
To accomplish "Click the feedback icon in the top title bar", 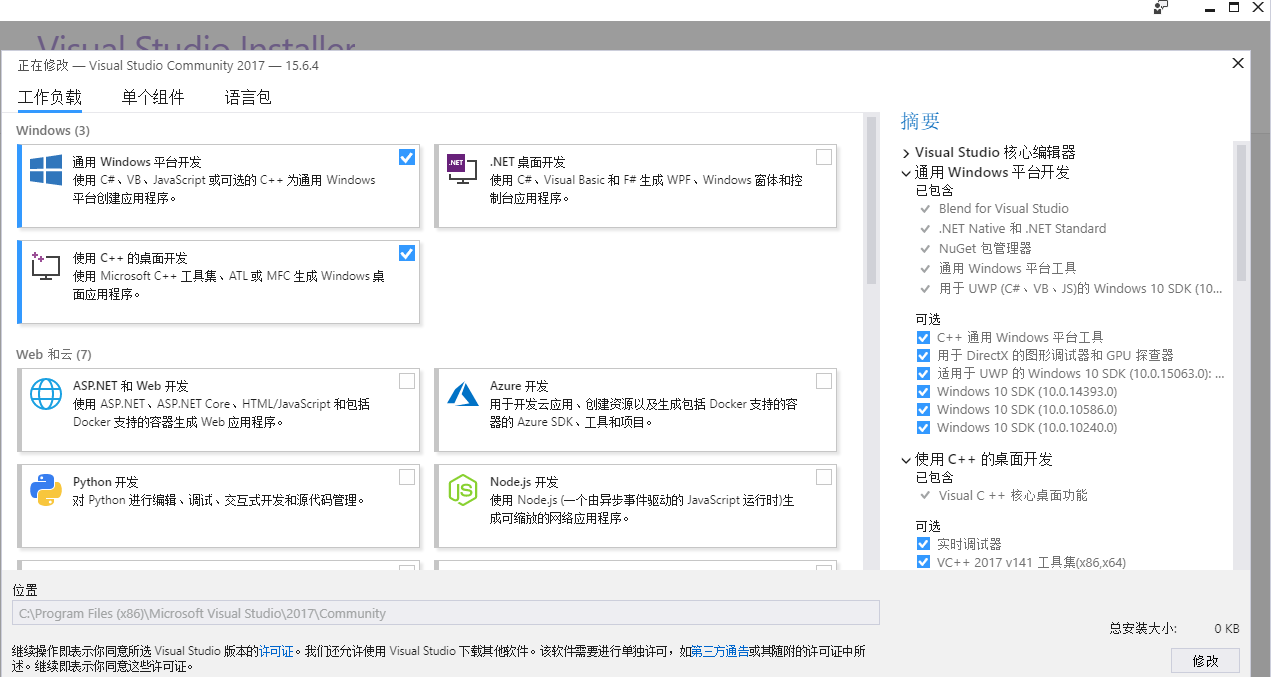I will tap(1160, 7).
